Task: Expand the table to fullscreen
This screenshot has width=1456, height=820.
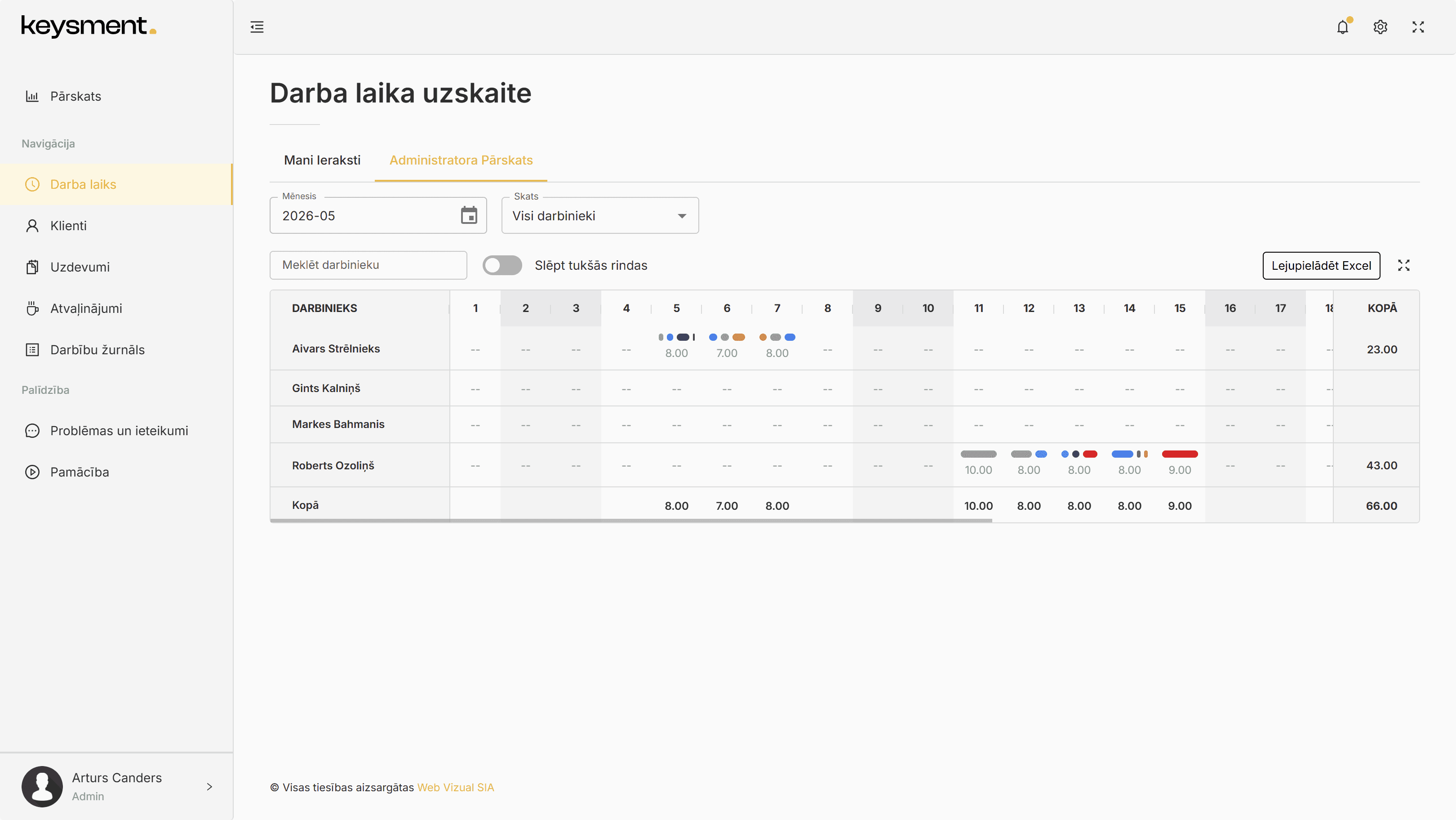Action: coord(1404,265)
